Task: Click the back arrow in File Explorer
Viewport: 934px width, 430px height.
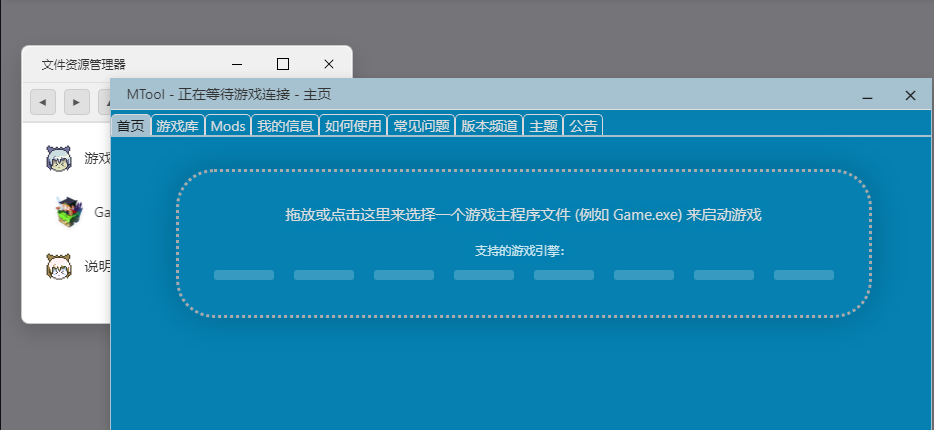Action: click(x=43, y=101)
